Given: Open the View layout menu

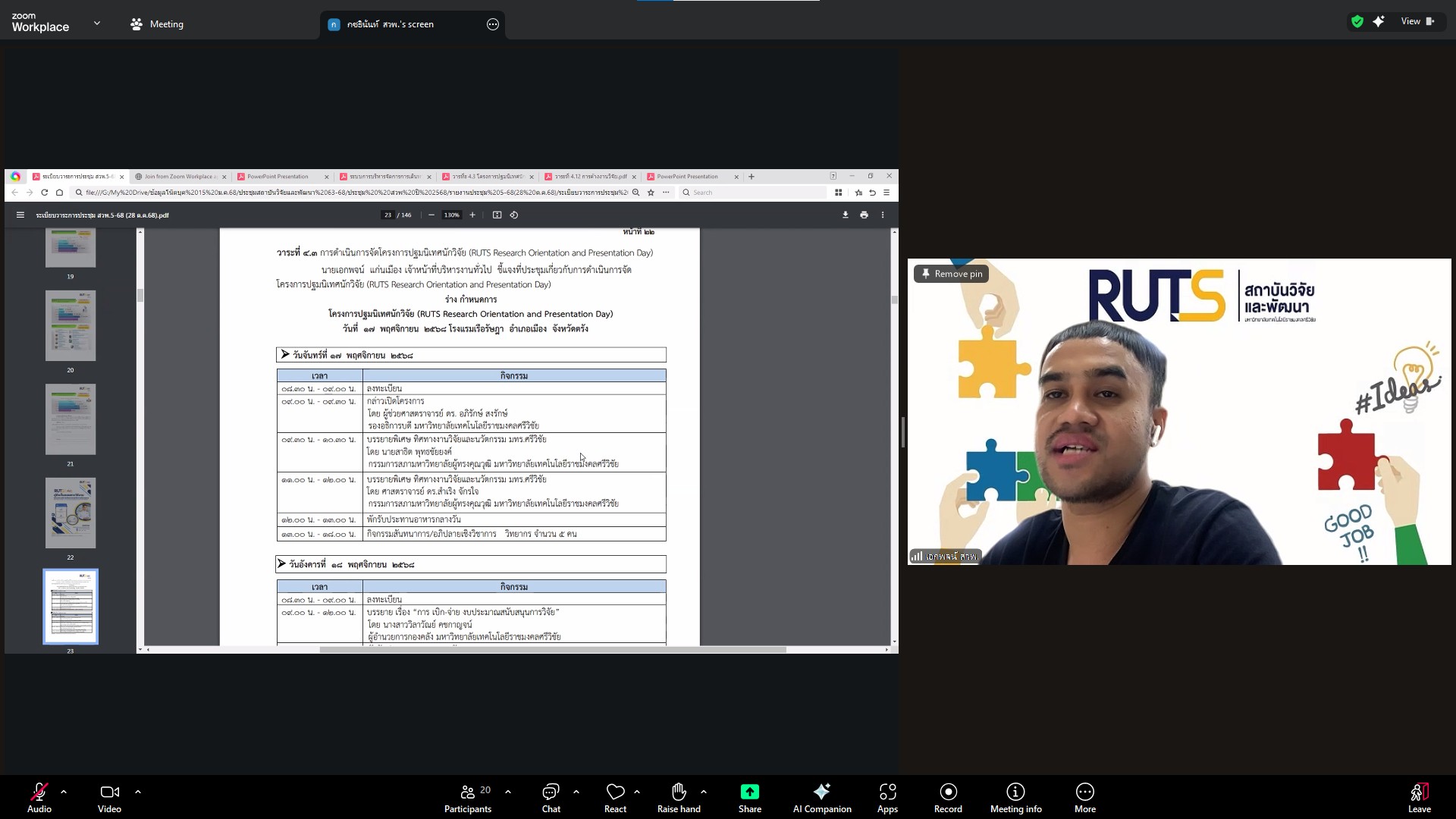Looking at the screenshot, I should click(1417, 21).
